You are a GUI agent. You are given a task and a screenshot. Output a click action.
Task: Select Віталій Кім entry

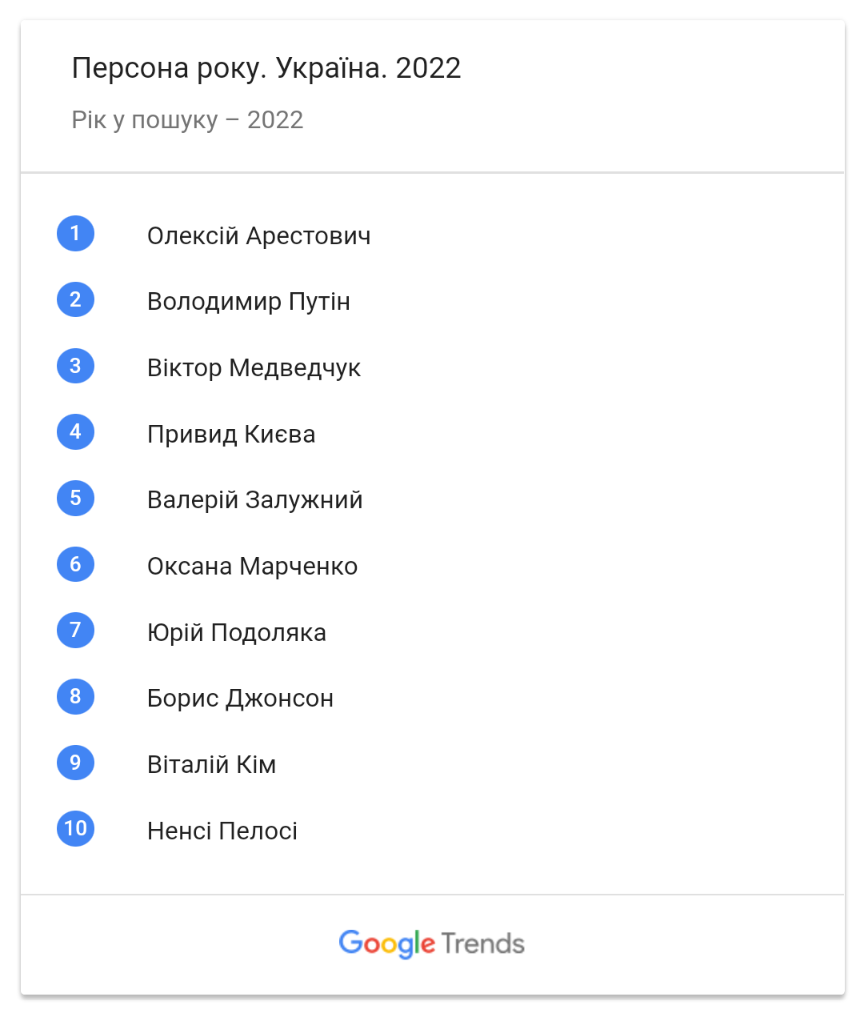(x=211, y=765)
